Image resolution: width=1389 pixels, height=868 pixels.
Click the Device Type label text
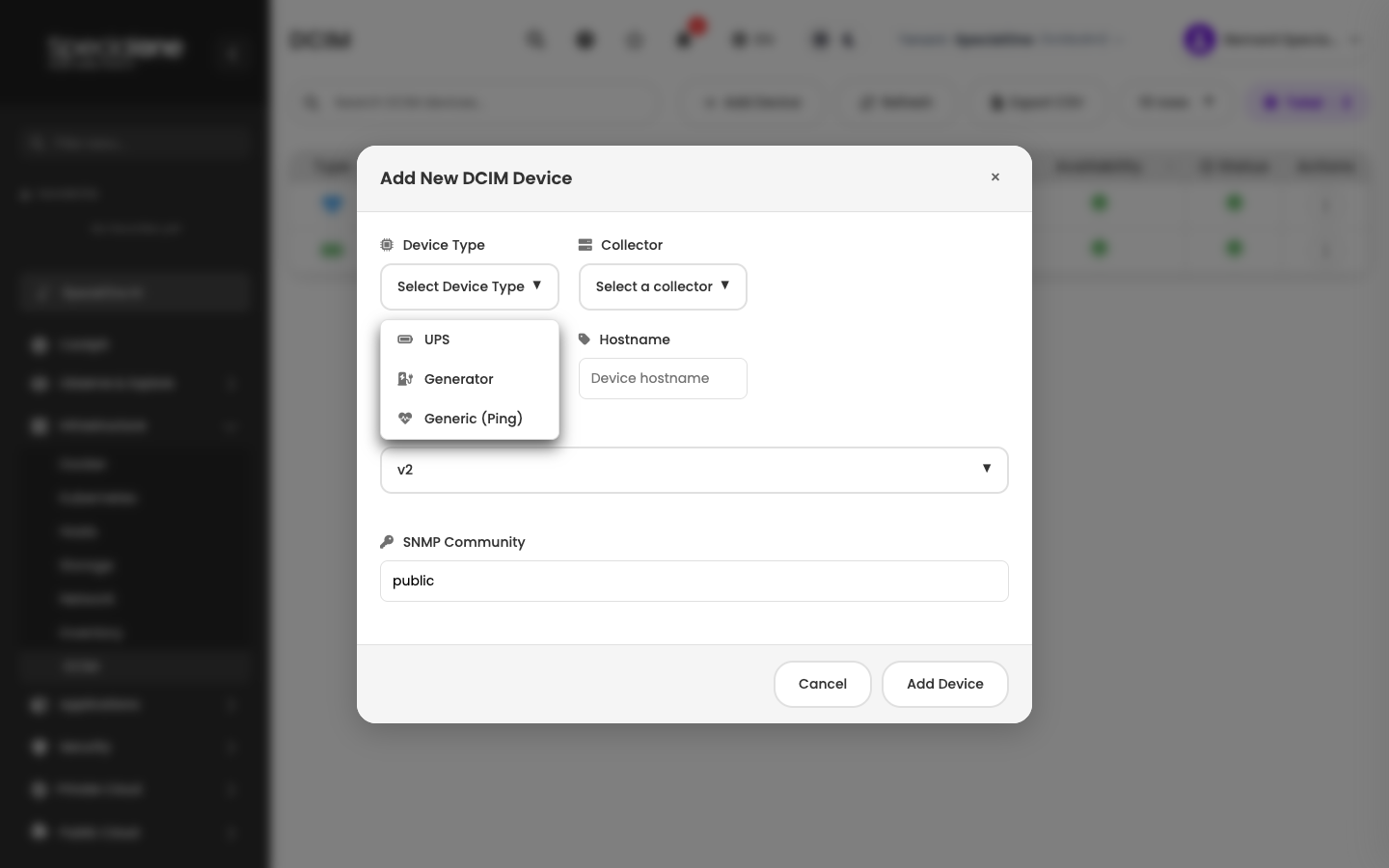click(x=444, y=245)
